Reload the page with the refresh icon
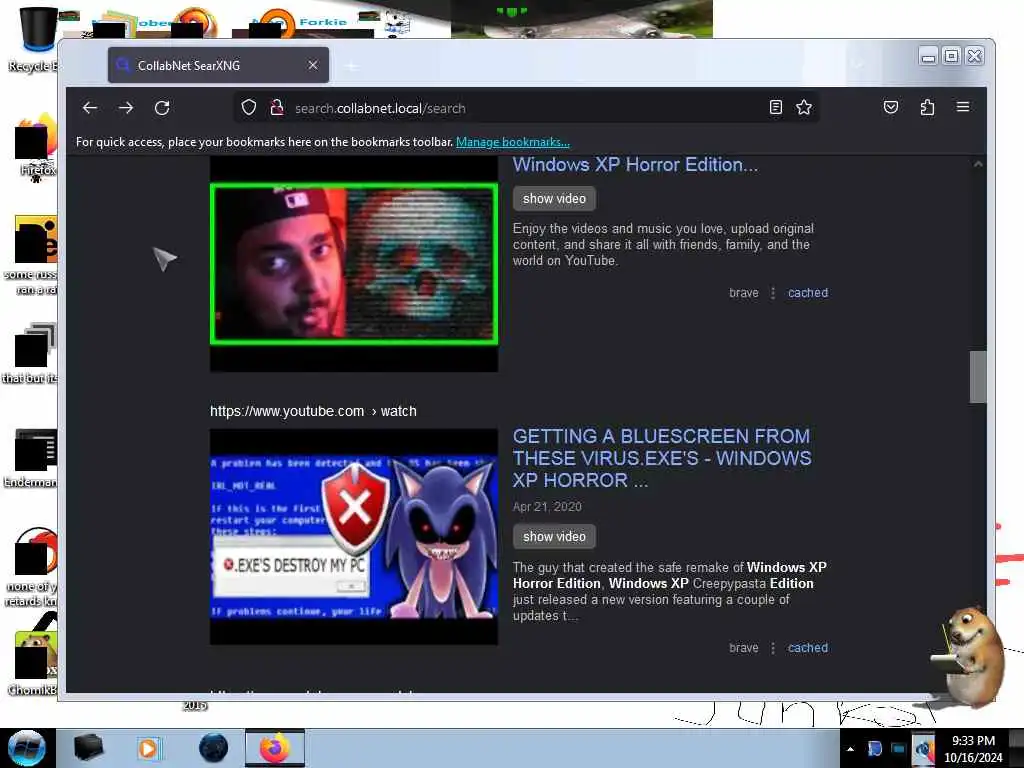The width and height of the screenshot is (1024, 768). click(x=162, y=108)
